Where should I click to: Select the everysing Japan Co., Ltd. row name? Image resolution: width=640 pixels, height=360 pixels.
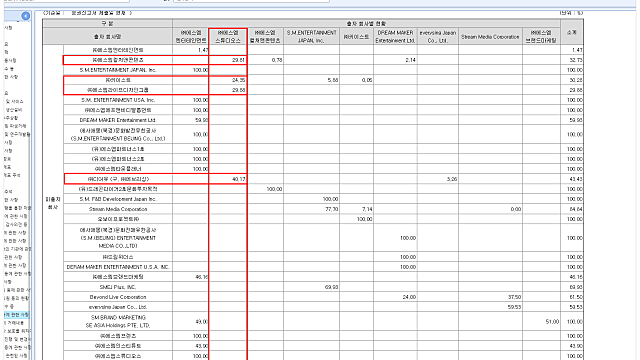[x=118, y=307]
